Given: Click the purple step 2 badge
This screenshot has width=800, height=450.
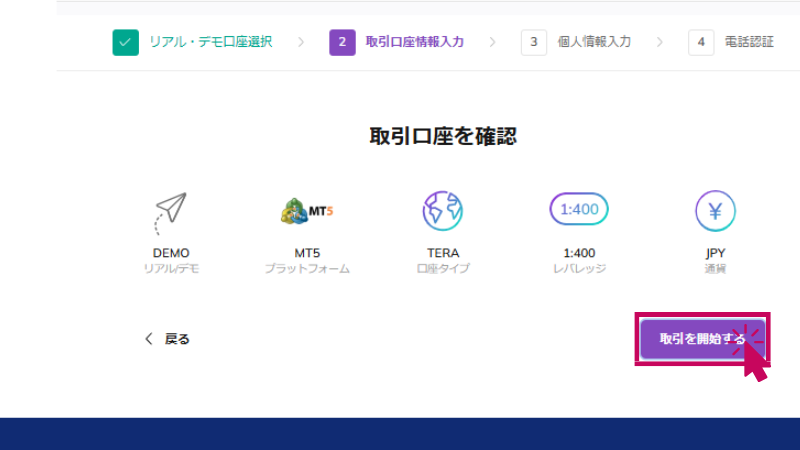Looking at the screenshot, I should coord(342,42).
